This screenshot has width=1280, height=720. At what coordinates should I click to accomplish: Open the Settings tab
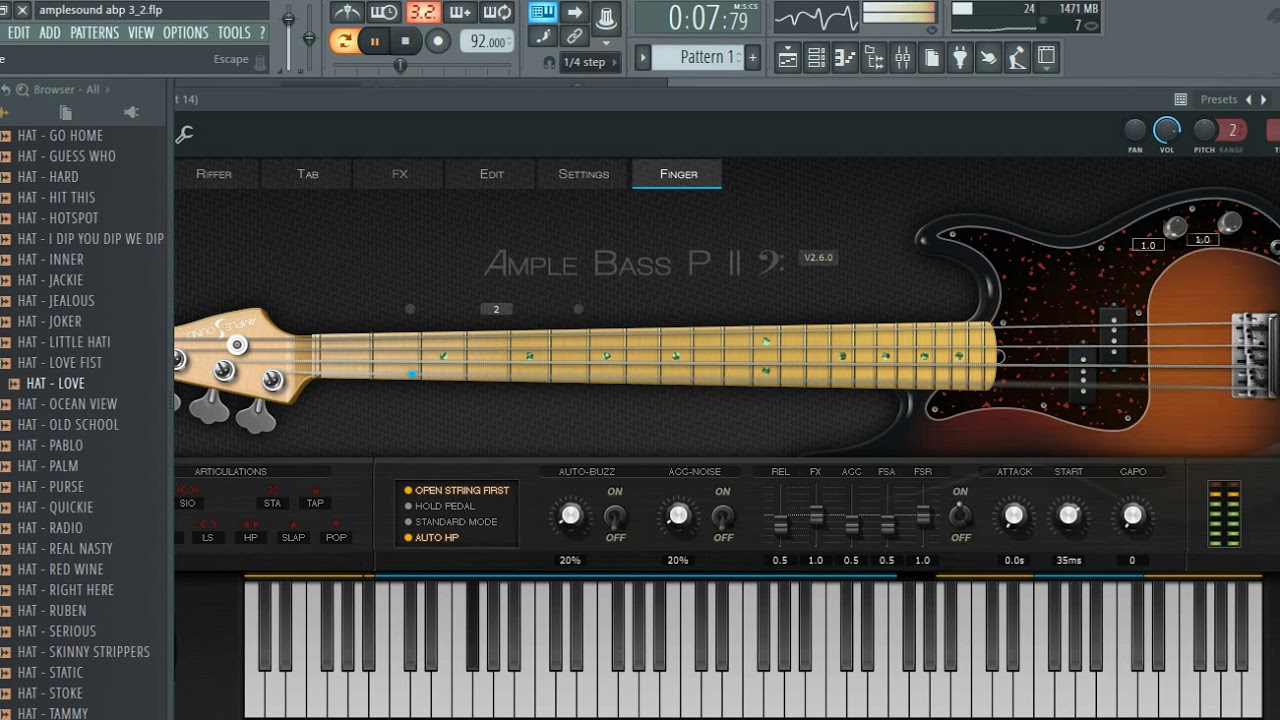click(x=584, y=174)
